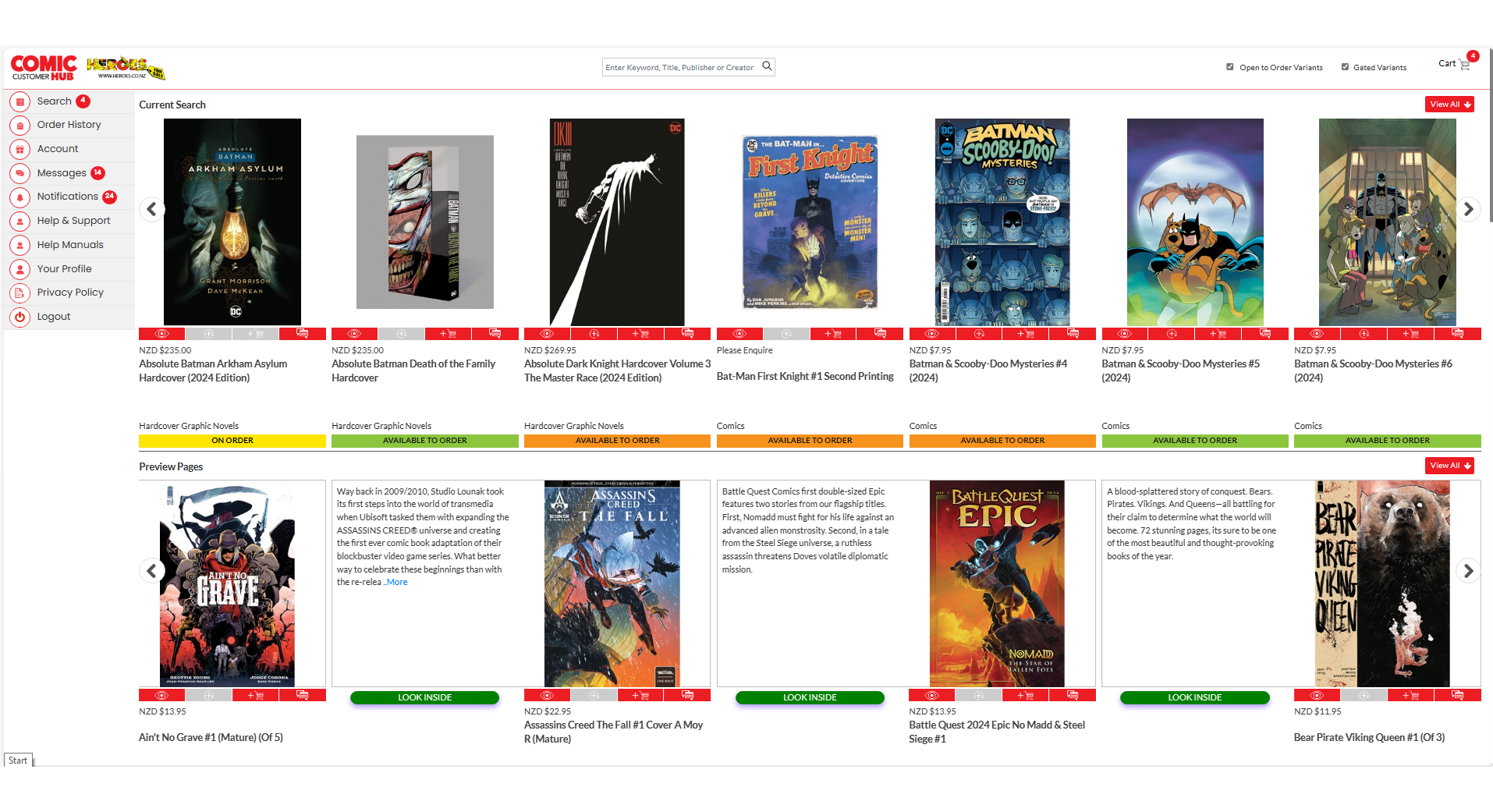View details of Absolute Dark Knight Volume 3 (eye icon)
Image resolution: width=1493 pixels, height=812 pixels.
click(547, 334)
